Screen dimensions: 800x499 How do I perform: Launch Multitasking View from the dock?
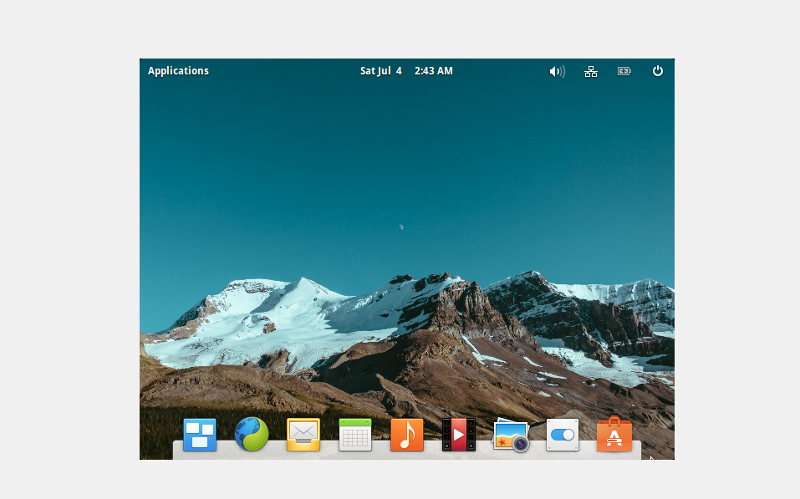(x=199, y=435)
